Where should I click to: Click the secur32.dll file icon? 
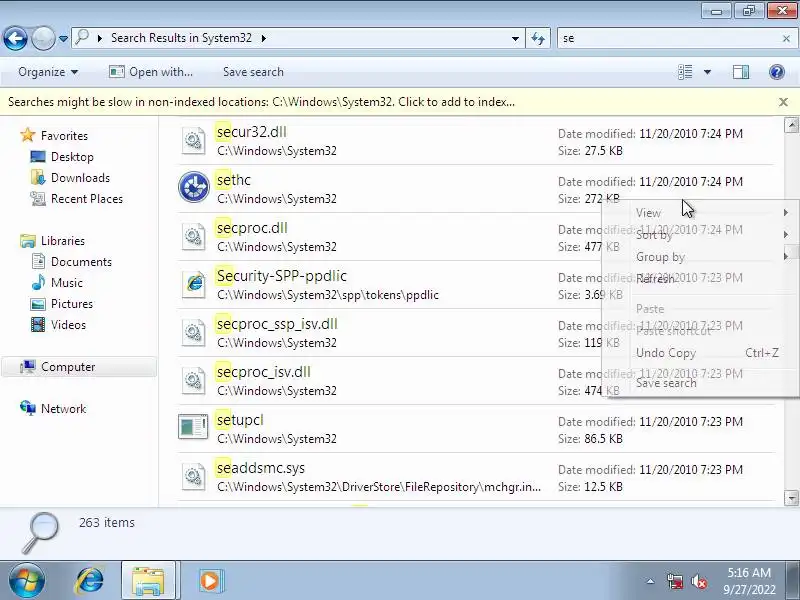[193, 140]
